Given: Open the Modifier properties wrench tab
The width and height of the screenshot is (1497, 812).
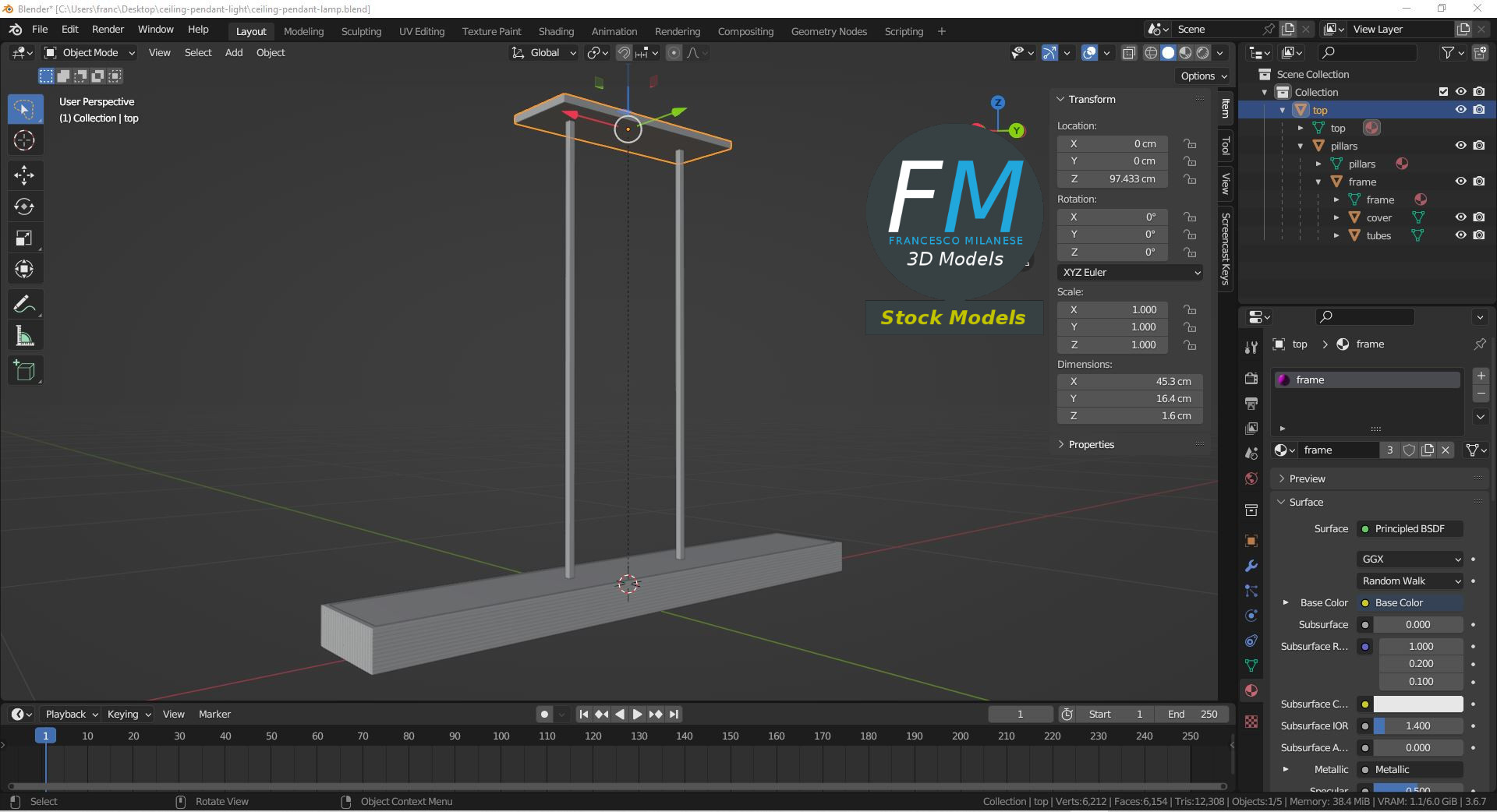Looking at the screenshot, I should (x=1251, y=566).
